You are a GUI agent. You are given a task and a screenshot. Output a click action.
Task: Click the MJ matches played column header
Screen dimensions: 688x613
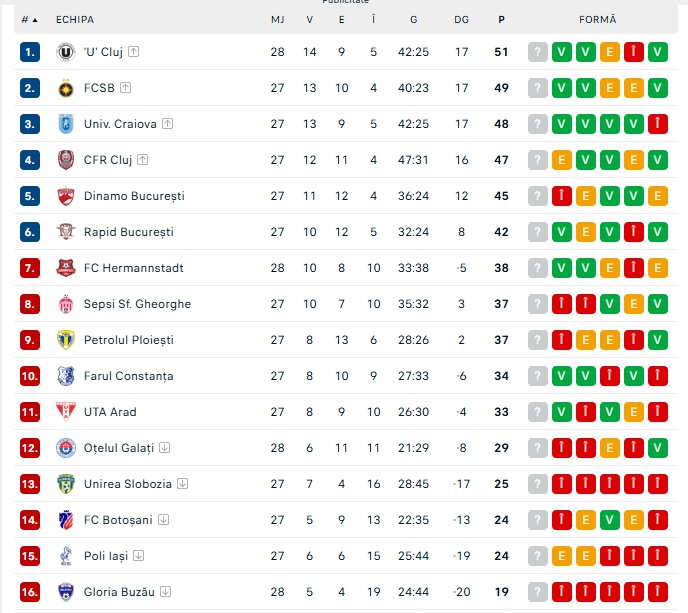point(277,19)
